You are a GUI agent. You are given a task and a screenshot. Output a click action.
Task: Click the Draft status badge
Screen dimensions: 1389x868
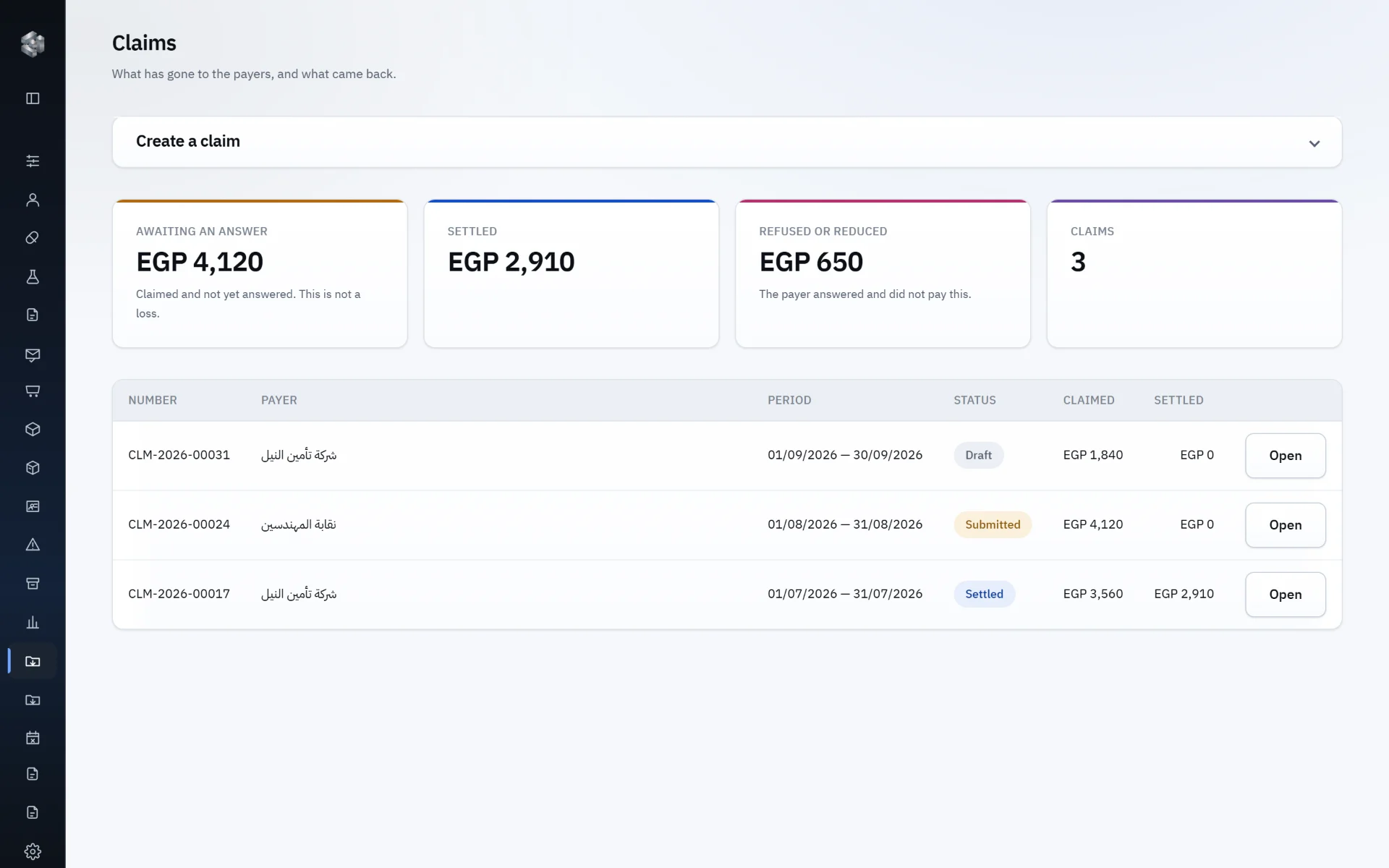point(978,455)
